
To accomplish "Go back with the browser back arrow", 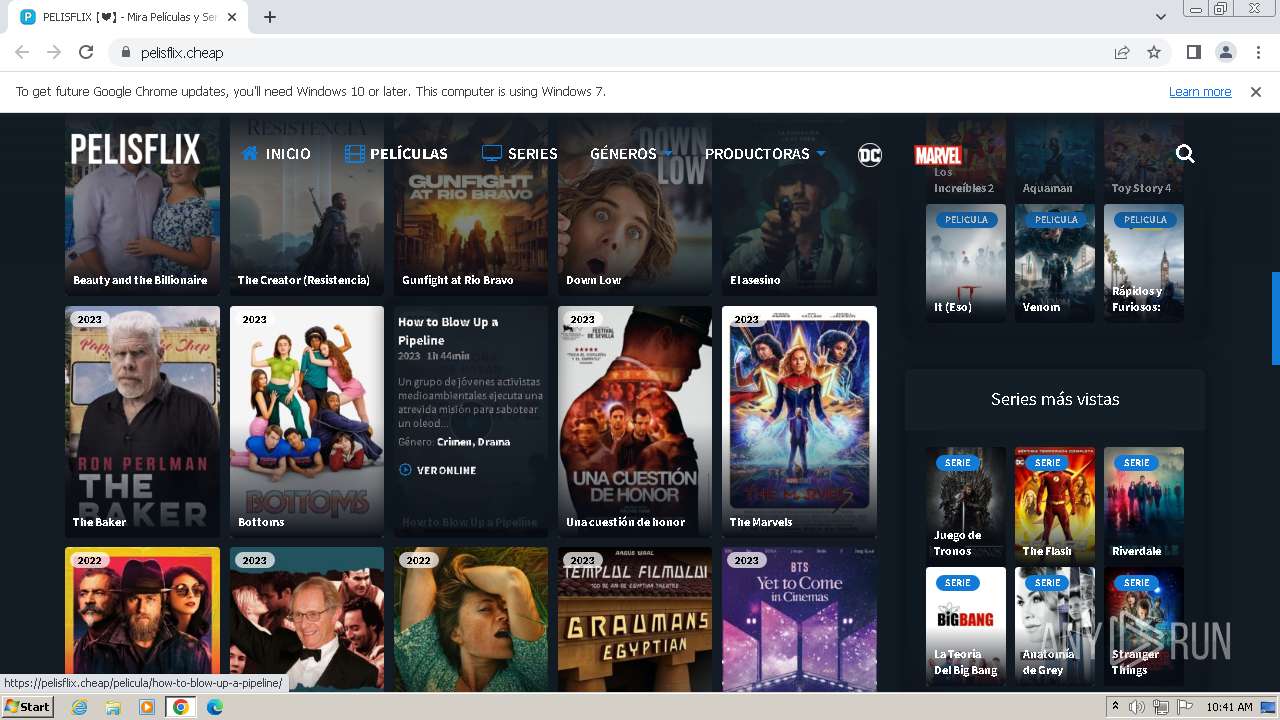I will 22,52.
